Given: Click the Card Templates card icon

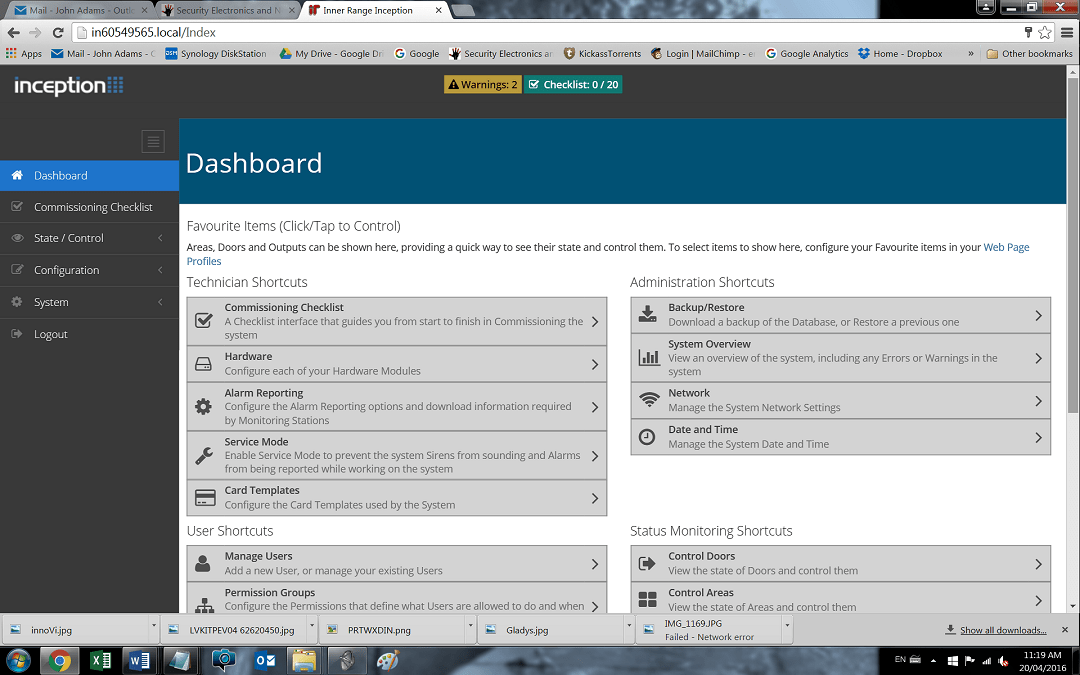Looking at the screenshot, I should pos(204,498).
